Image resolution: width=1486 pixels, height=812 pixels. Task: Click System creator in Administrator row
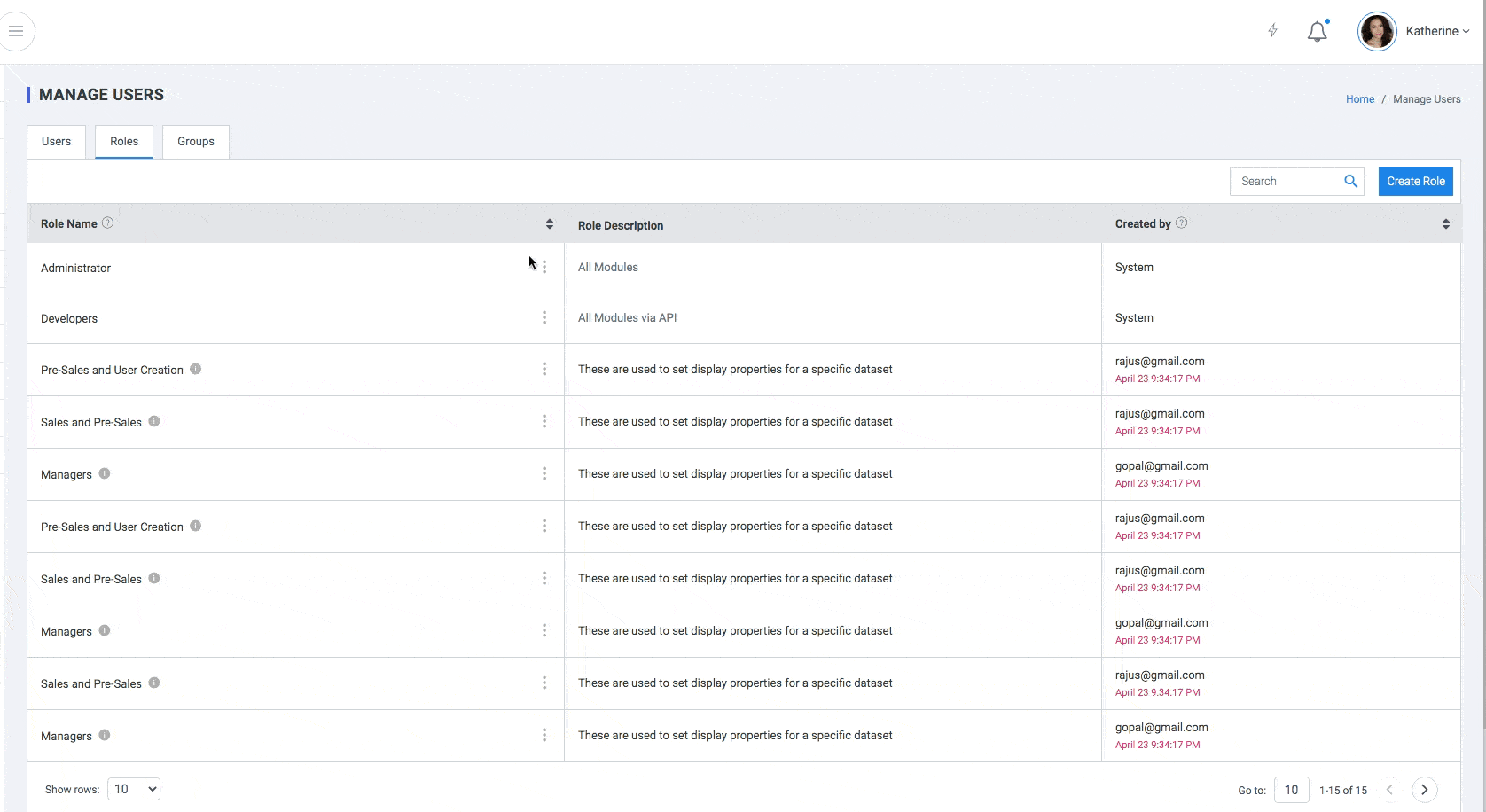point(1134,267)
